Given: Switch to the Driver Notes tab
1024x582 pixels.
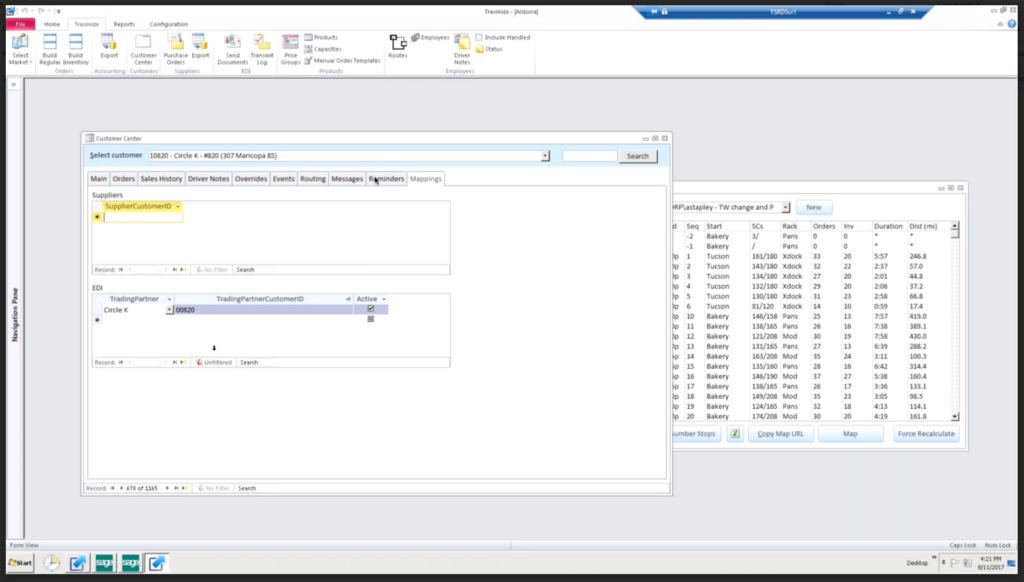Looking at the screenshot, I should [x=208, y=179].
